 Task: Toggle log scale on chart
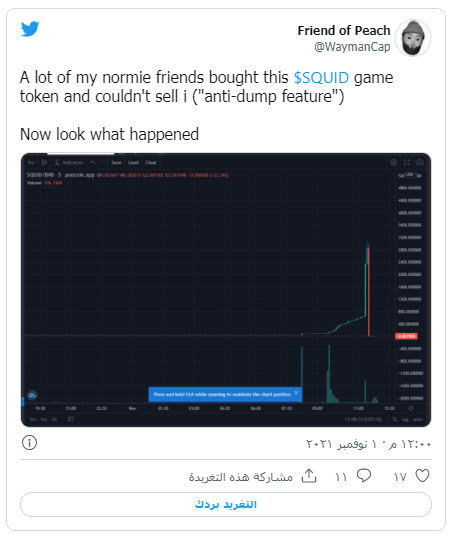[x=405, y=419]
